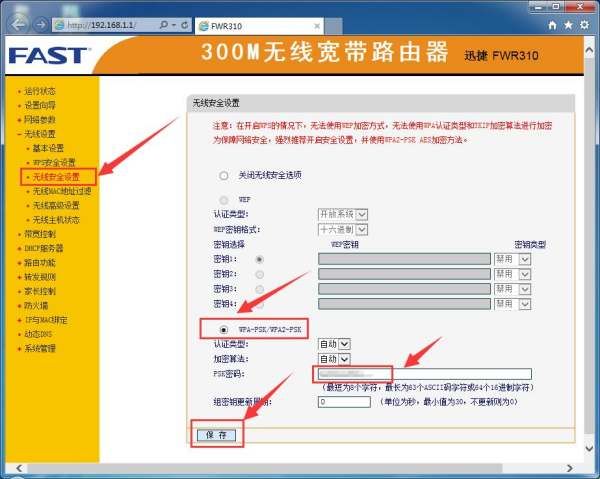
Task: Open 无线主机状态 in the sidebar
Action: click(x=56, y=220)
